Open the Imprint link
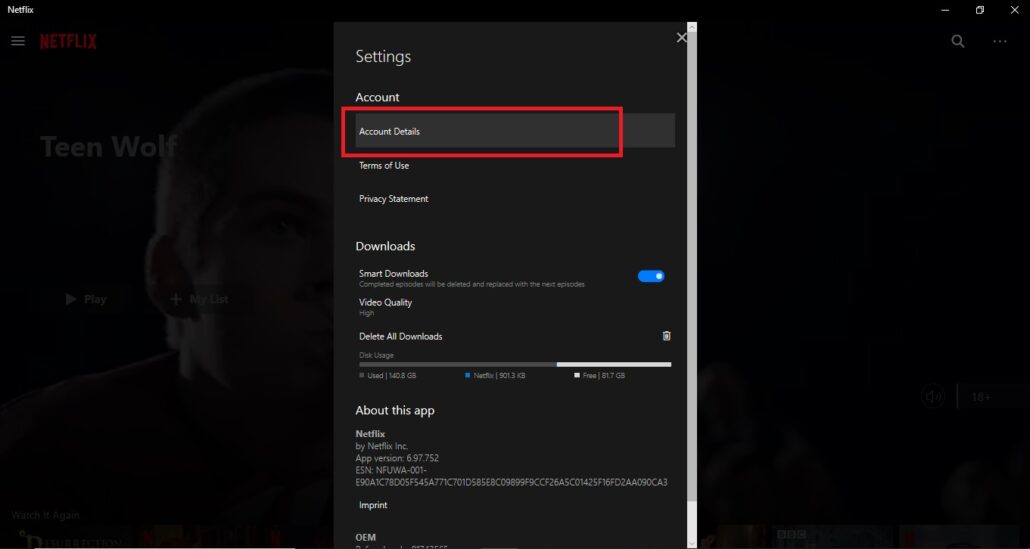Screen dimensions: 1030x549 point(372,505)
